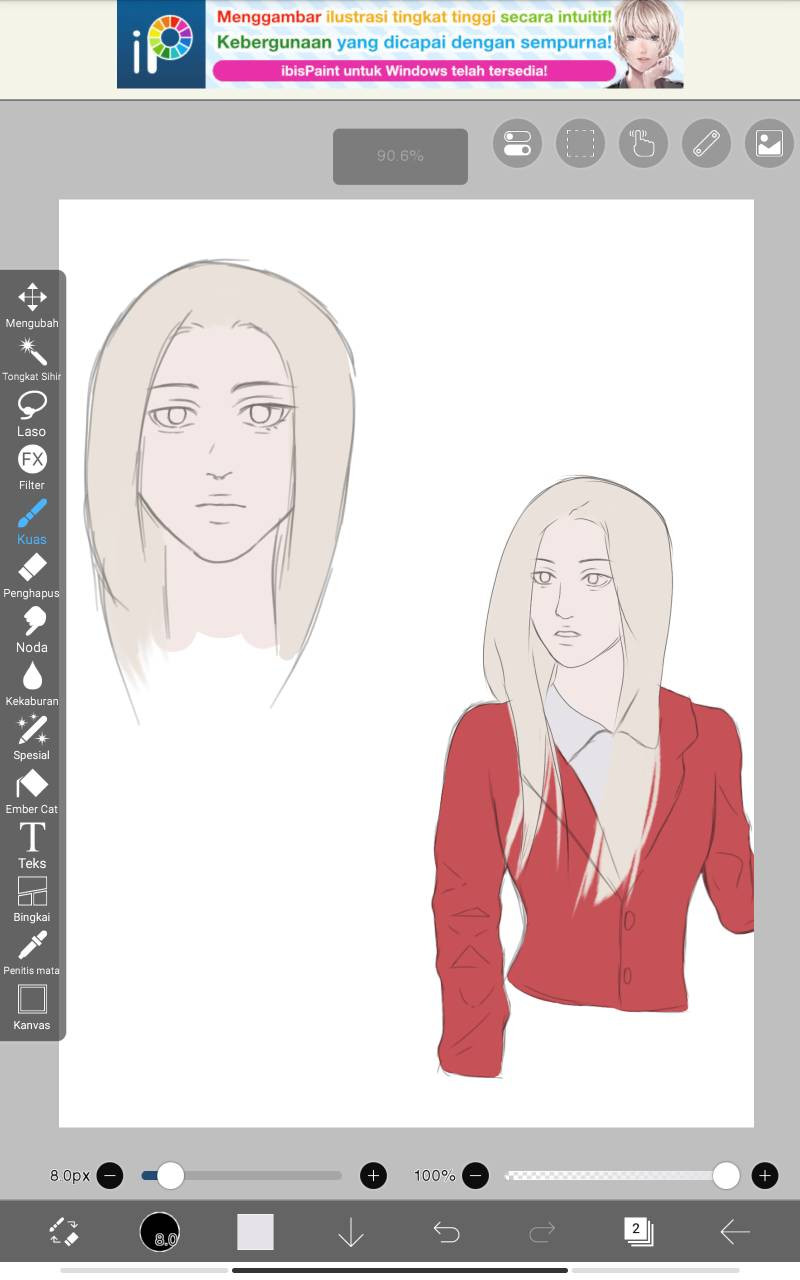800x1280 pixels.
Task: Tap the hand gesture button in top toolbar
Action: 643,143
